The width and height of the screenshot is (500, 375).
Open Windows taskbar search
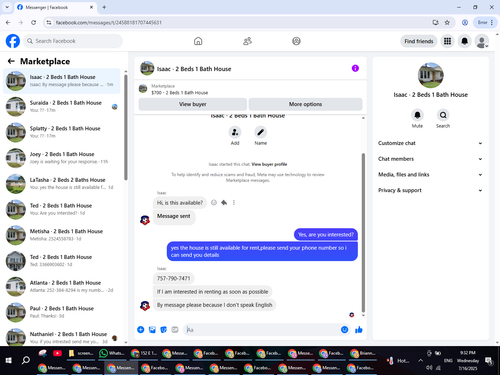pyautogui.click(x=26, y=360)
